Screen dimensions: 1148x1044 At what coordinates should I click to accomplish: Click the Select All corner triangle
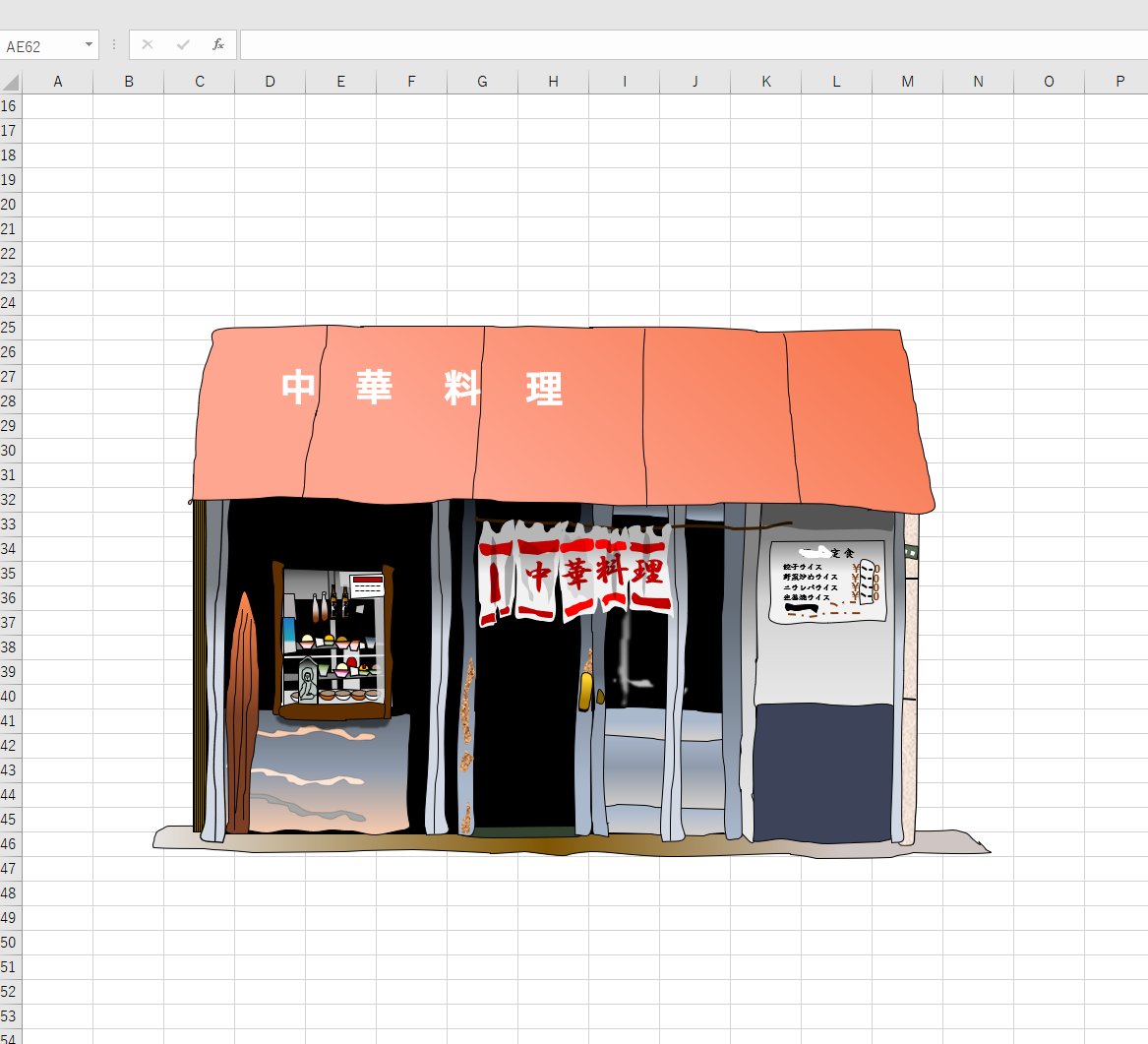point(11,82)
